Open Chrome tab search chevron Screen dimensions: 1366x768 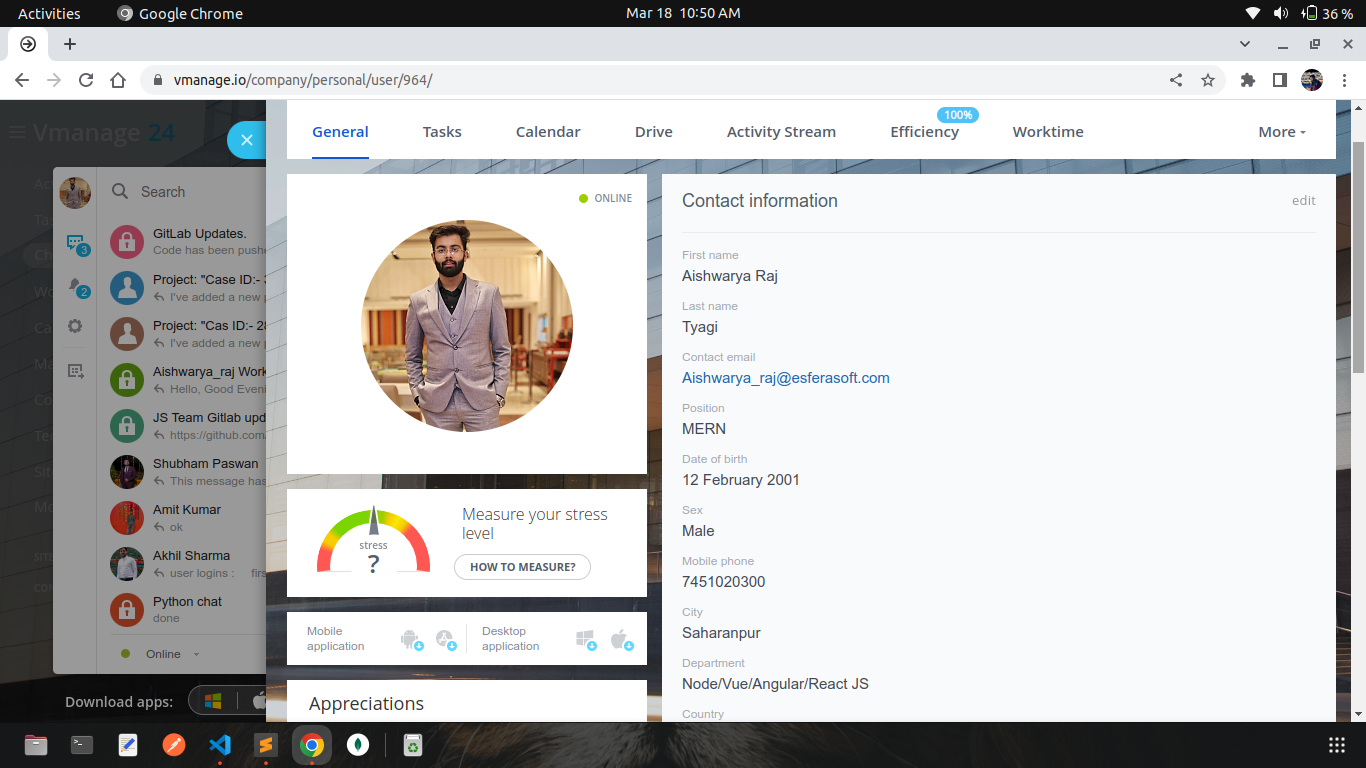1245,44
